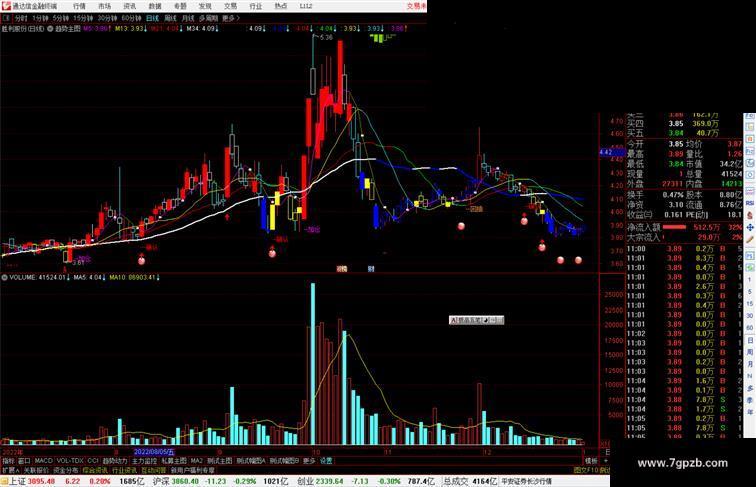Click the RSI indicator icon in right sidebar
756x487 pixels.
pos(750,203)
